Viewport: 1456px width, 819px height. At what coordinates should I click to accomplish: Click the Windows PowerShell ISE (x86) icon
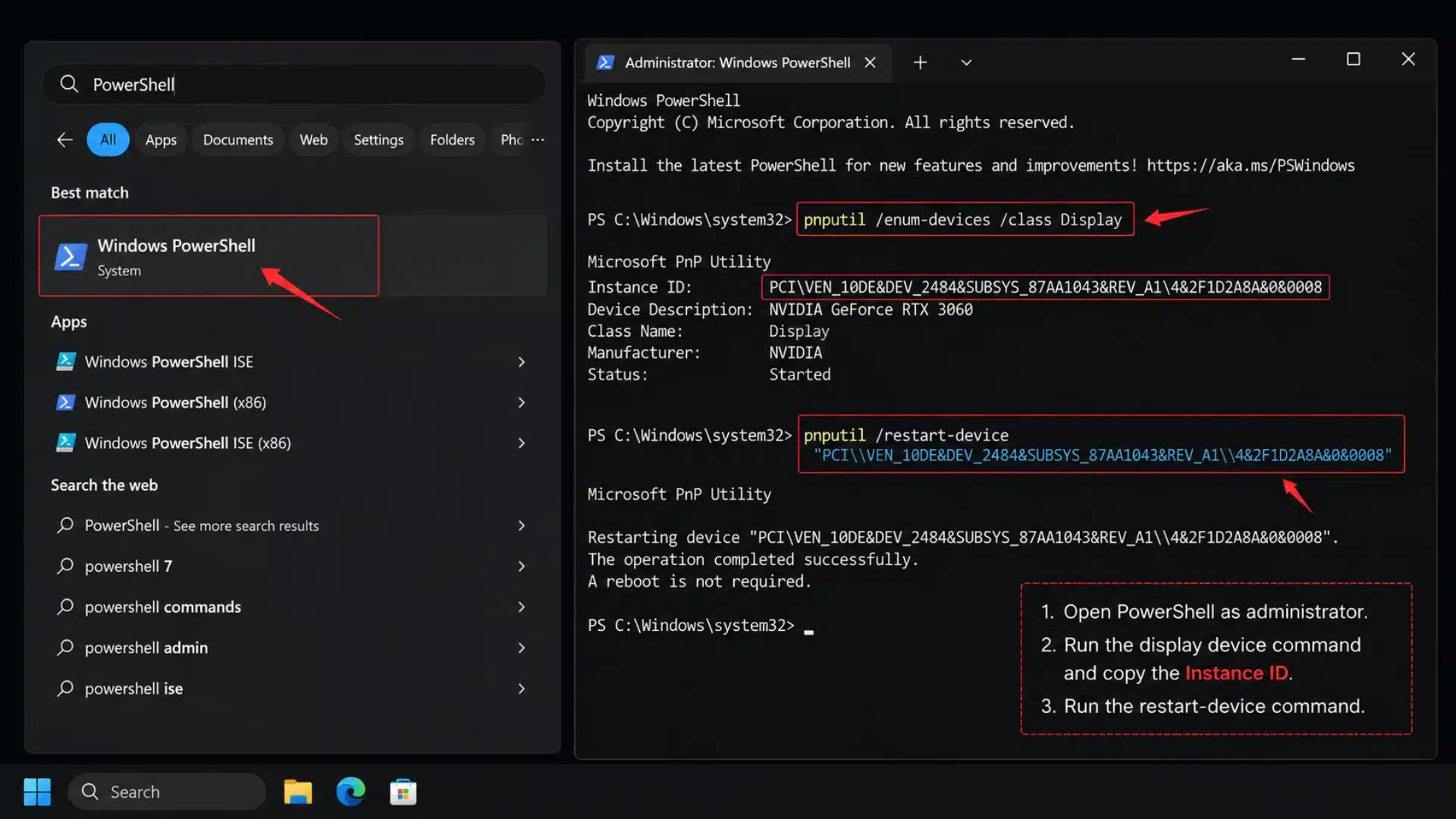[x=66, y=443]
